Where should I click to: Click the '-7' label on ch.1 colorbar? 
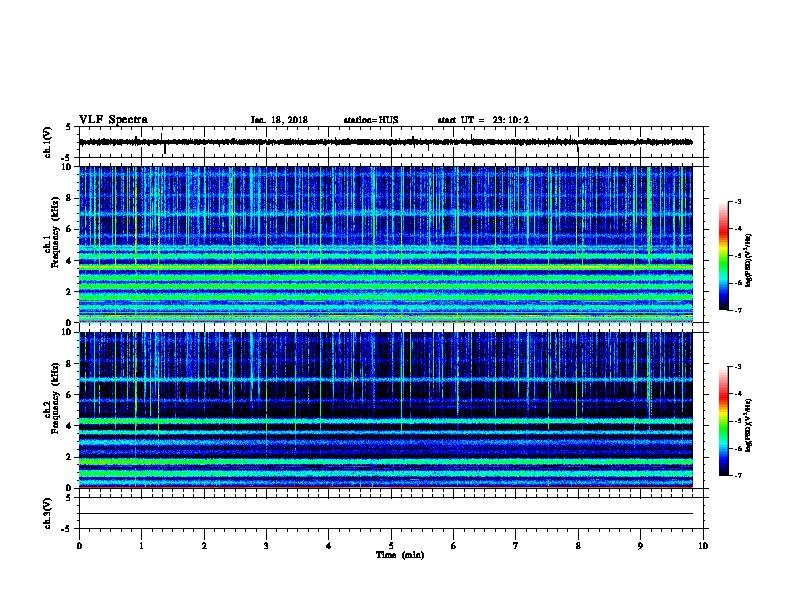click(737, 310)
